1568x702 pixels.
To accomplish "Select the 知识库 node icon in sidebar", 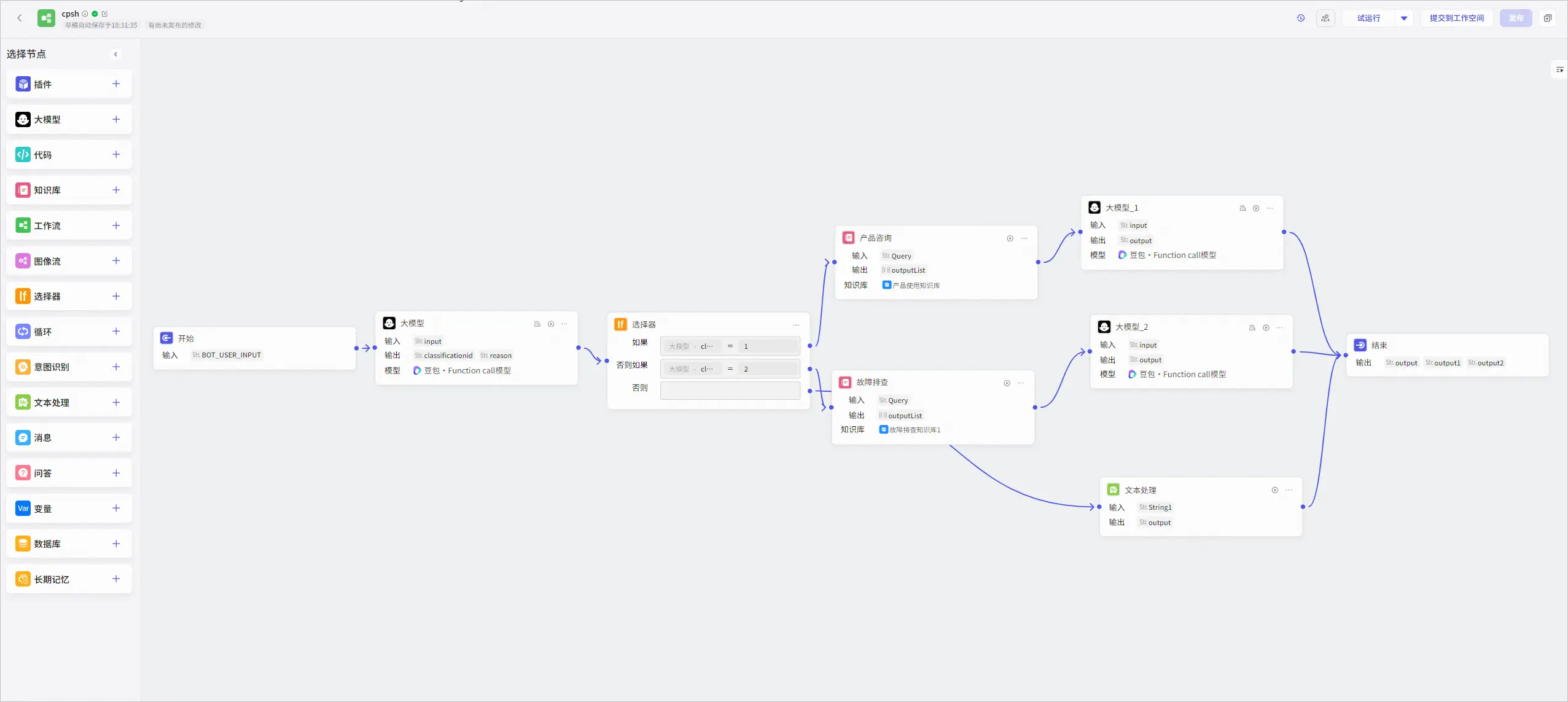I will coord(23,190).
